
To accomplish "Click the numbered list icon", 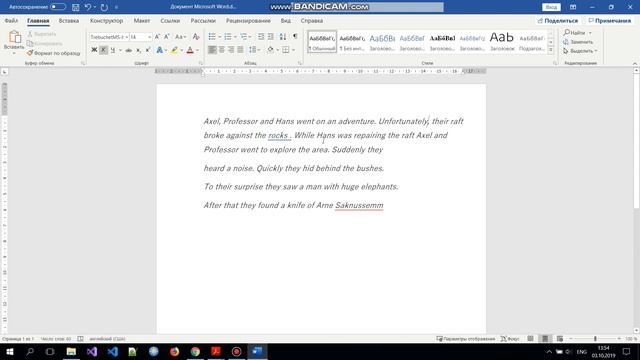I will (x=228, y=37).
